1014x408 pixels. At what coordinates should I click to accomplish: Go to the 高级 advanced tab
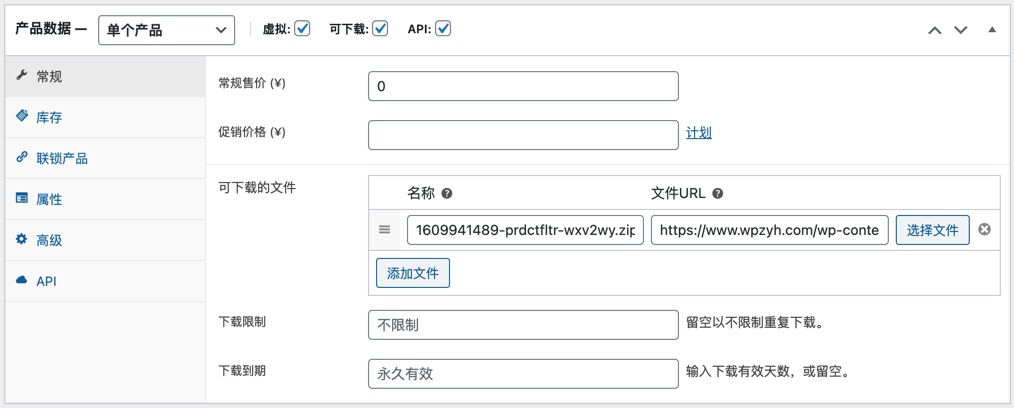pos(105,241)
